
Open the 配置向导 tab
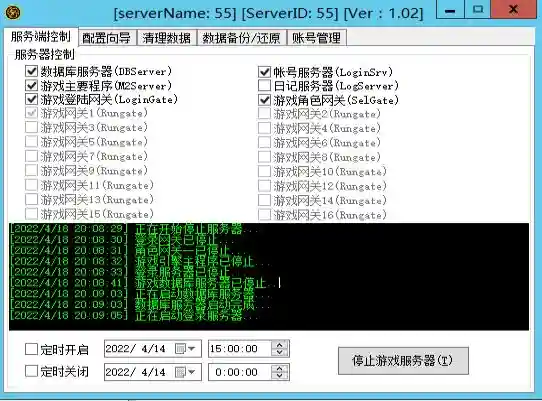107,38
